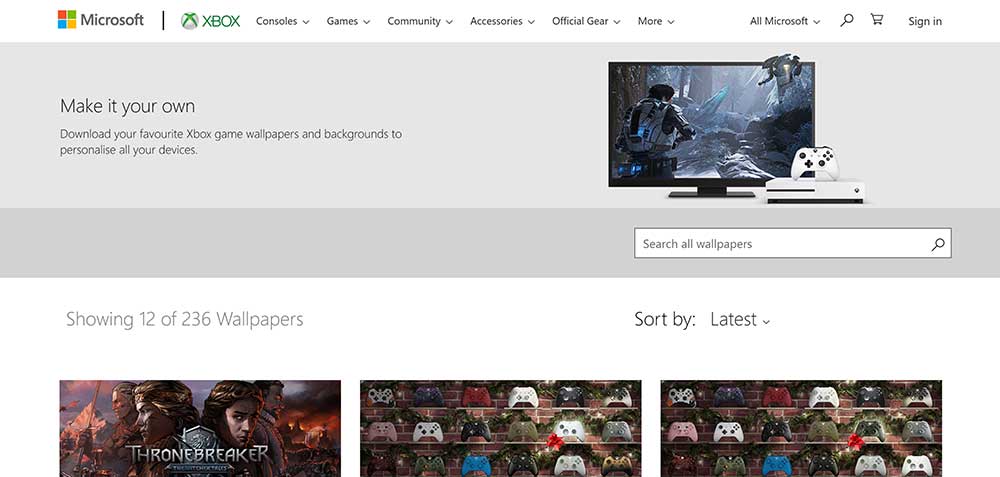Click the Sign in link
Screen dimensions: 1000x477
click(925, 21)
